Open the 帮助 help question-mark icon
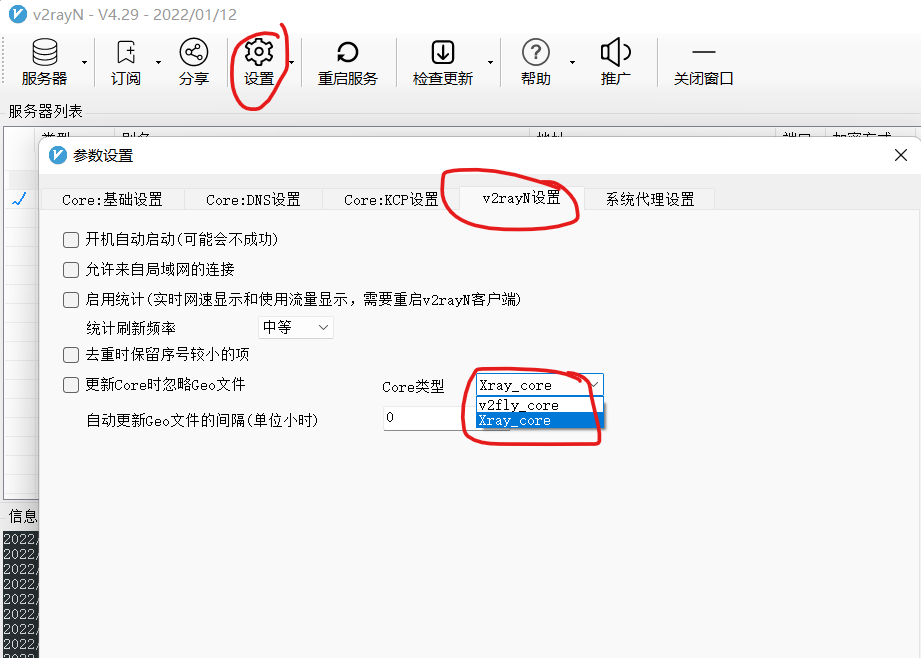Image resolution: width=921 pixels, height=658 pixels. coord(536,52)
